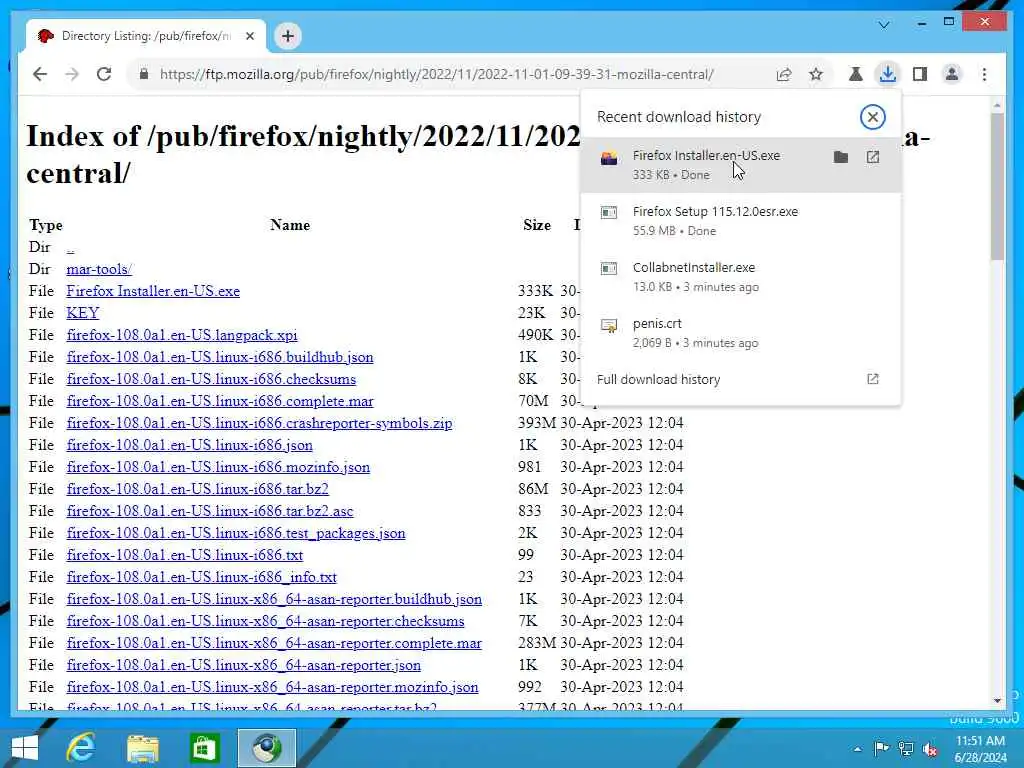Share this page using share icon
This screenshot has width=1024, height=768.
[784, 74]
